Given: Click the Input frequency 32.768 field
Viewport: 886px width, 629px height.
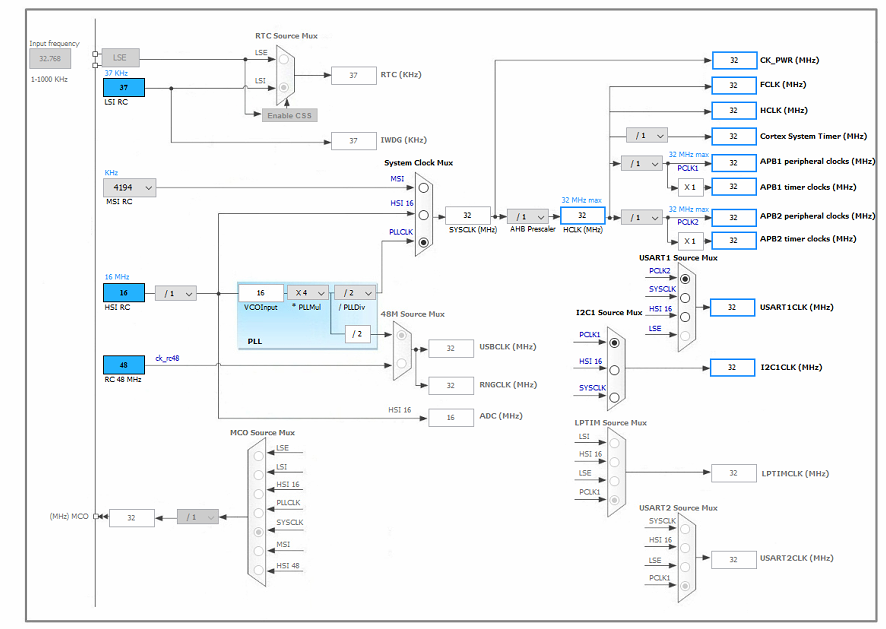Looking at the screenshot, I should 50,59.
